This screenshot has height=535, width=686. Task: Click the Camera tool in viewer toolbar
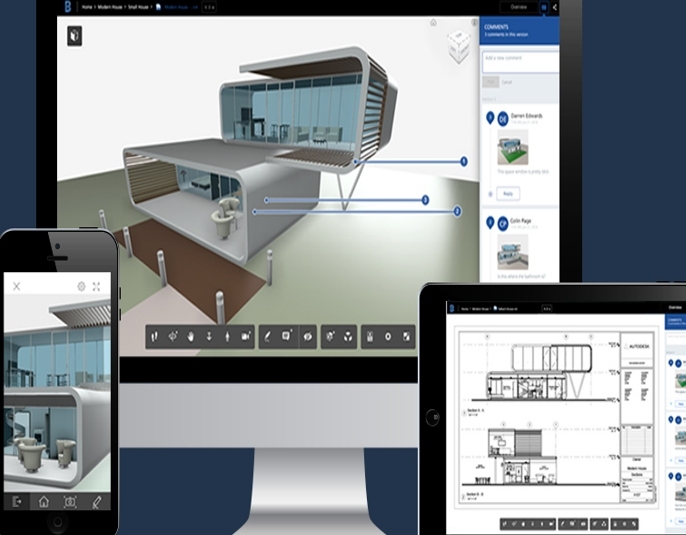point(246,337)
